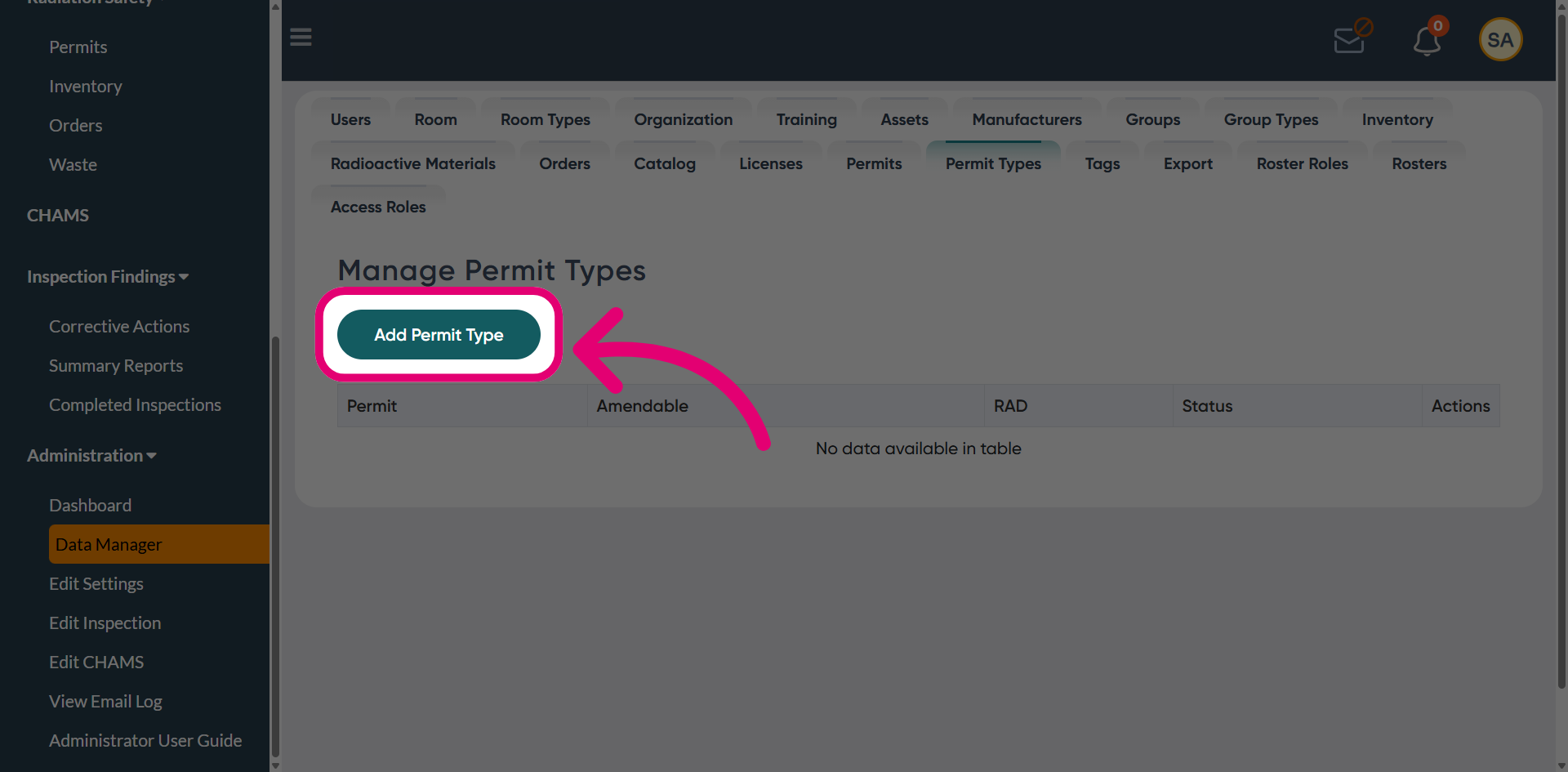
Task: Select the Permit Types tab
Action: [x=993, y=163]
